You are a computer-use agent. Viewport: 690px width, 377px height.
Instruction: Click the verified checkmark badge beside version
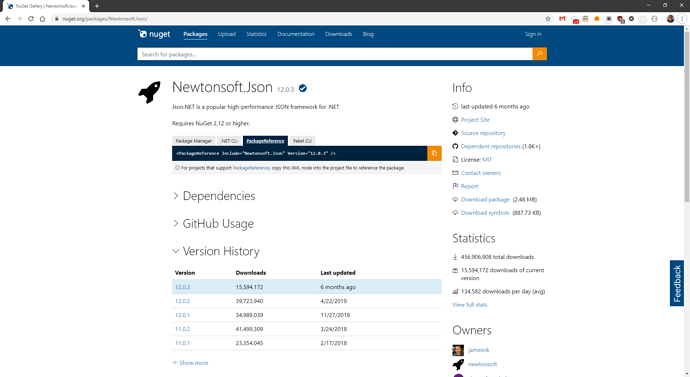(x=303, y=88)
